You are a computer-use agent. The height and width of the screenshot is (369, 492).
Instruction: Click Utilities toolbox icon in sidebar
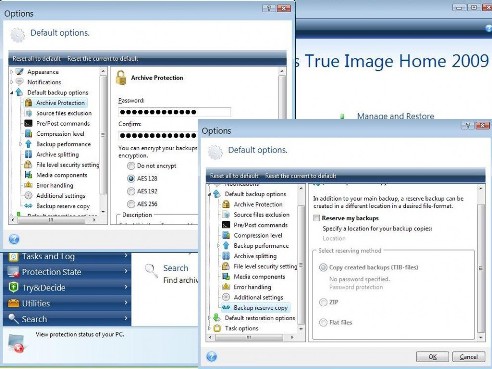coord(13,303)
